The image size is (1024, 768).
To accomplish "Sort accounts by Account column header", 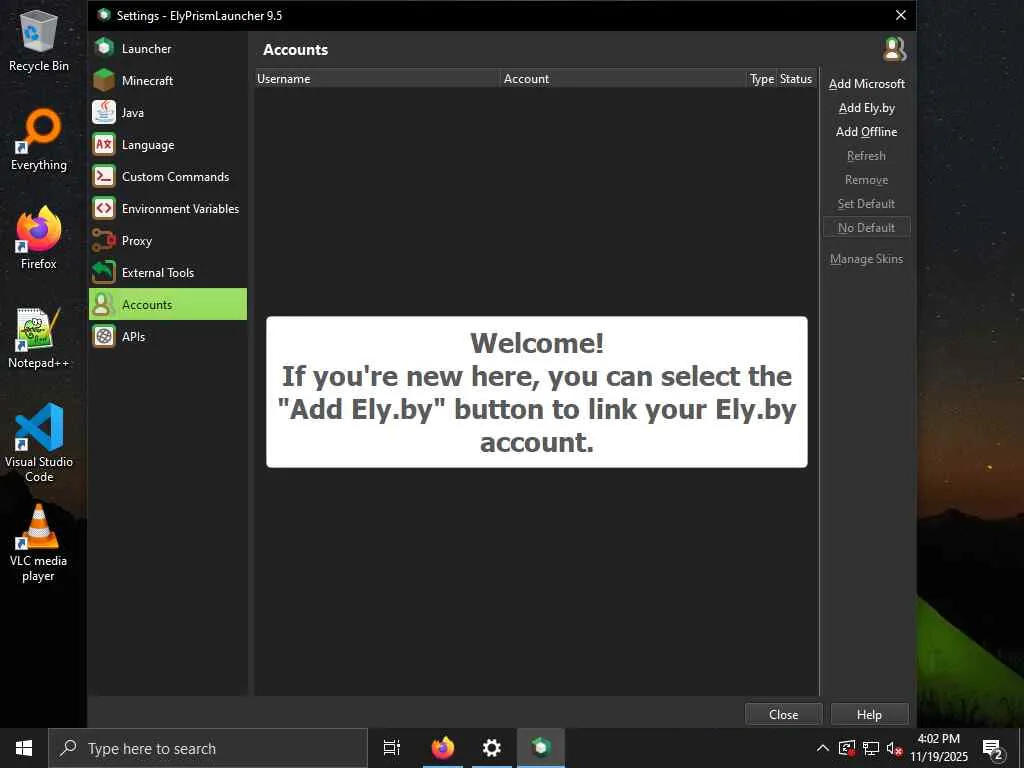I will point(624,78).
